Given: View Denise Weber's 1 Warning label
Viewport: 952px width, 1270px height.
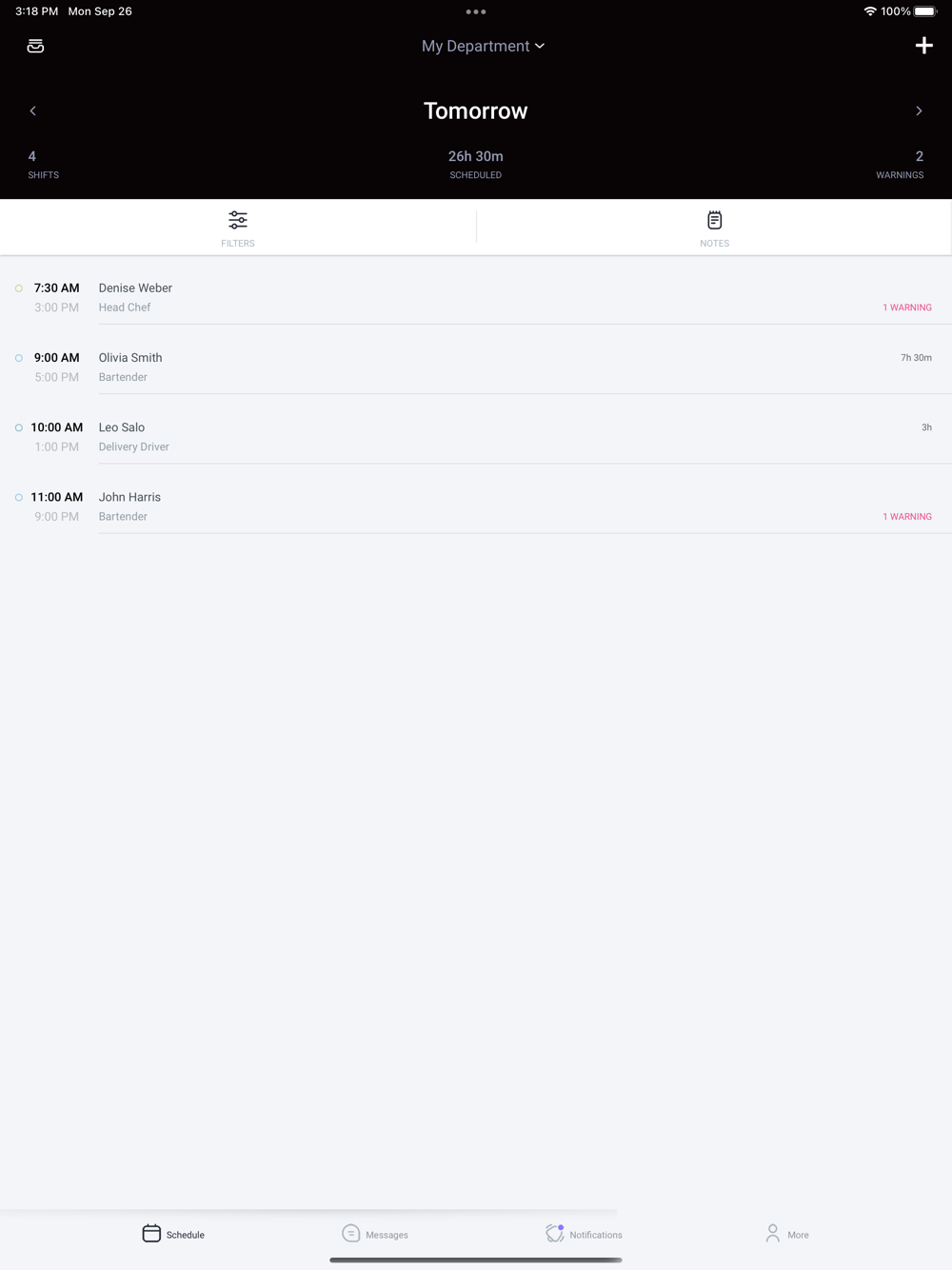Looking at the screenshot, I should click(x=907, y=308).
